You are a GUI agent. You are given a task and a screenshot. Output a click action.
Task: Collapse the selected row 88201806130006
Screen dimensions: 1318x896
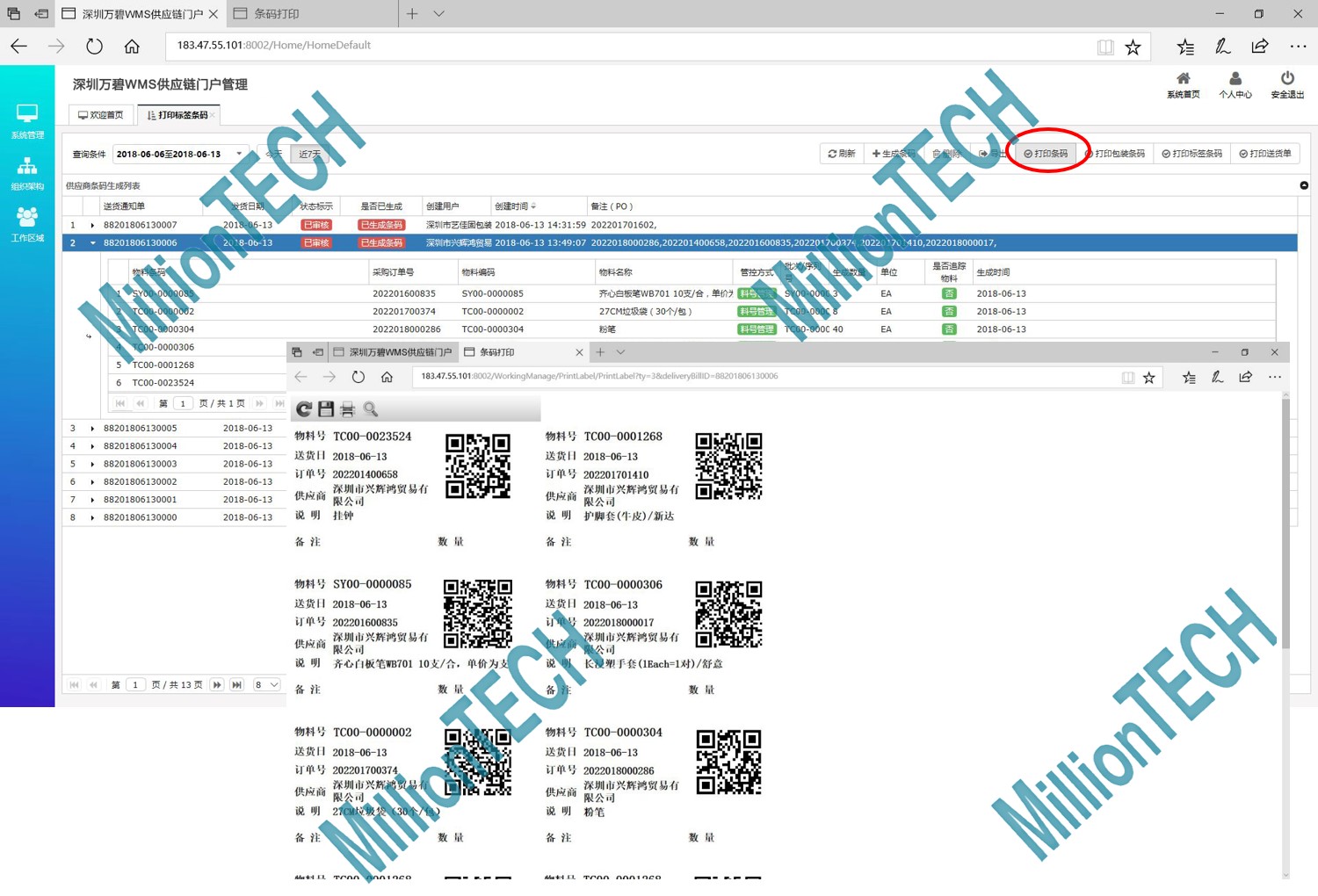[x=92, y=243]
